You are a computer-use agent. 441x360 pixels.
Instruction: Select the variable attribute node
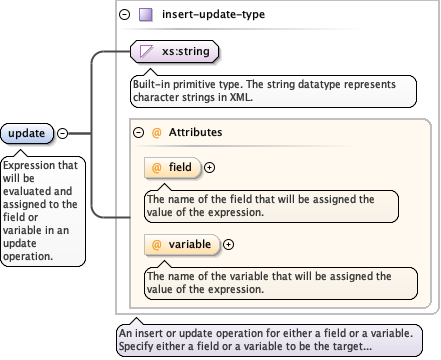coord(182,245)
